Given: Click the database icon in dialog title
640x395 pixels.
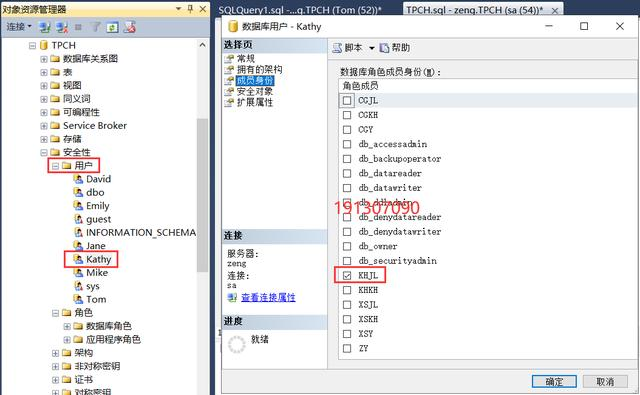Looking at the screenshot, I should [x=233, y=27].
